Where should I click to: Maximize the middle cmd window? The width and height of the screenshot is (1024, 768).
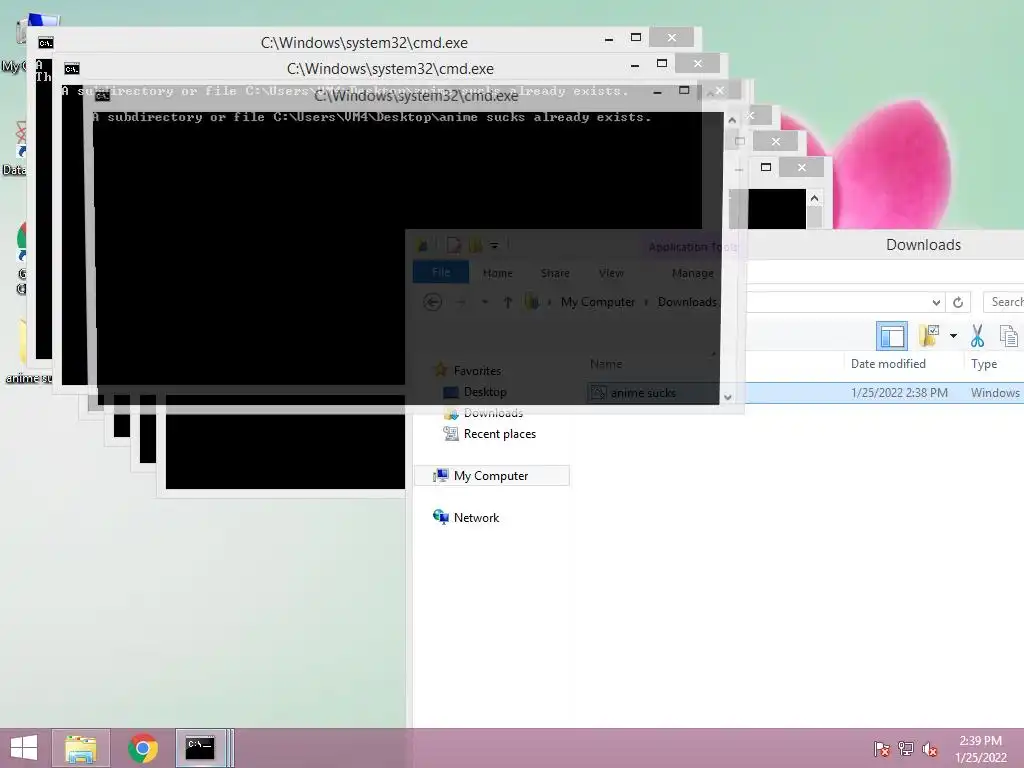point(662,63)
